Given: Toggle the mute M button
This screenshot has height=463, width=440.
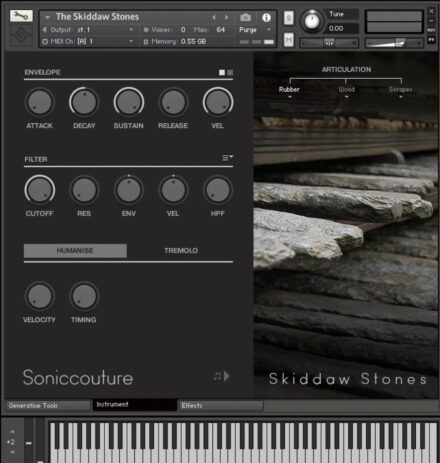Looking at the screenshot, I should [289, 40].
